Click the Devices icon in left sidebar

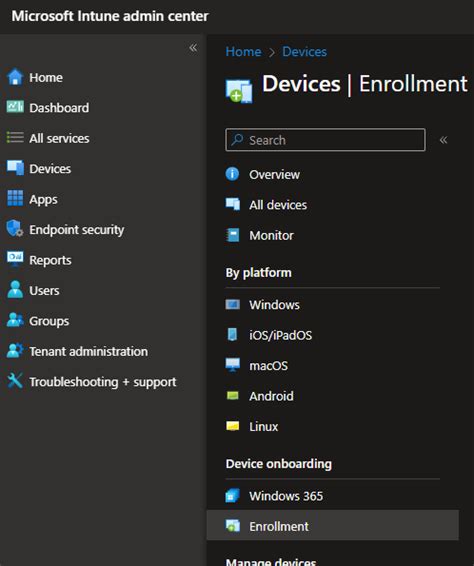(x=15, y=168)
